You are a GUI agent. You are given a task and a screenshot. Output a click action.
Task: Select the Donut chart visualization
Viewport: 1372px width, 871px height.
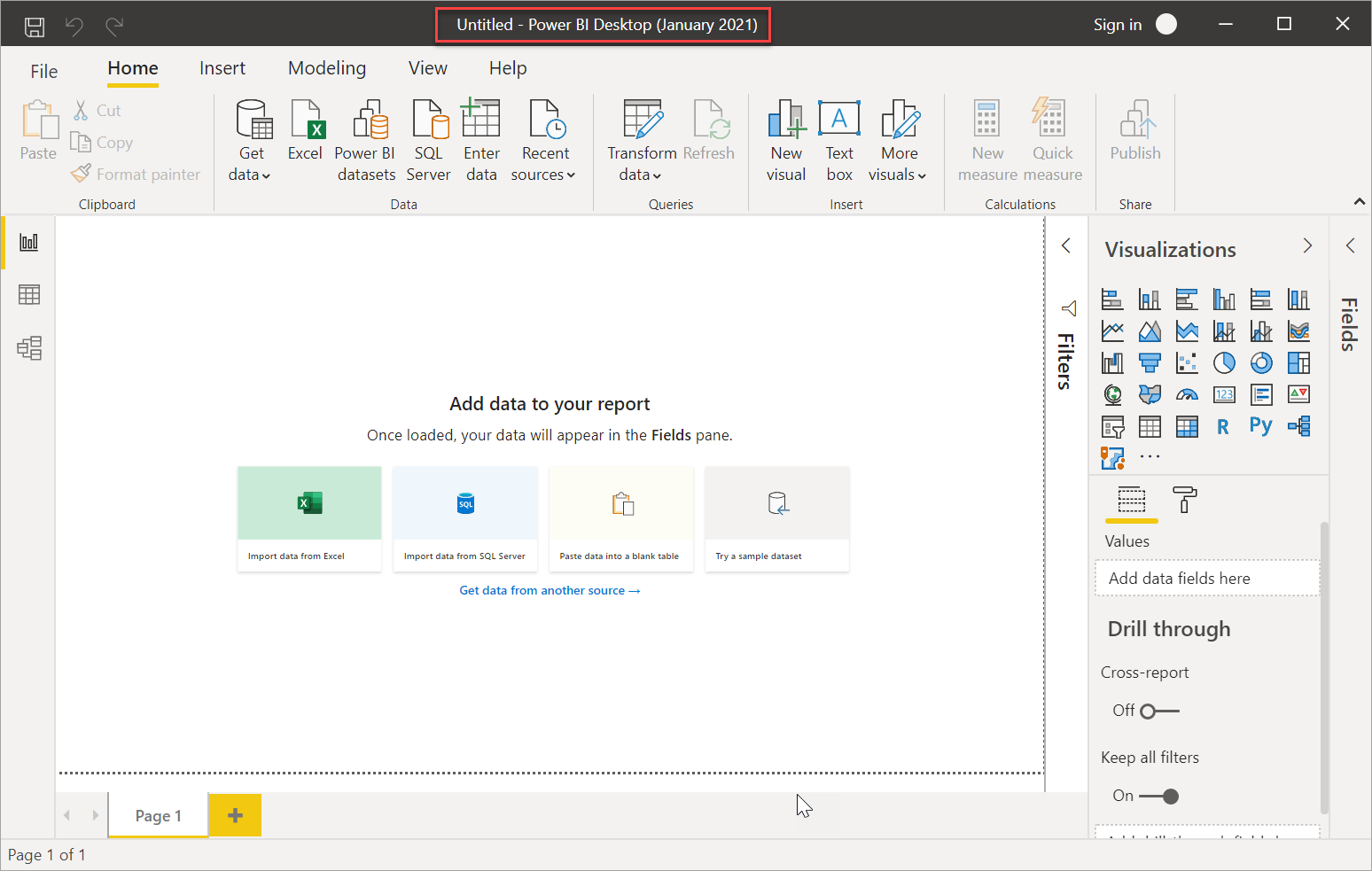click(x=1261, y=362)
